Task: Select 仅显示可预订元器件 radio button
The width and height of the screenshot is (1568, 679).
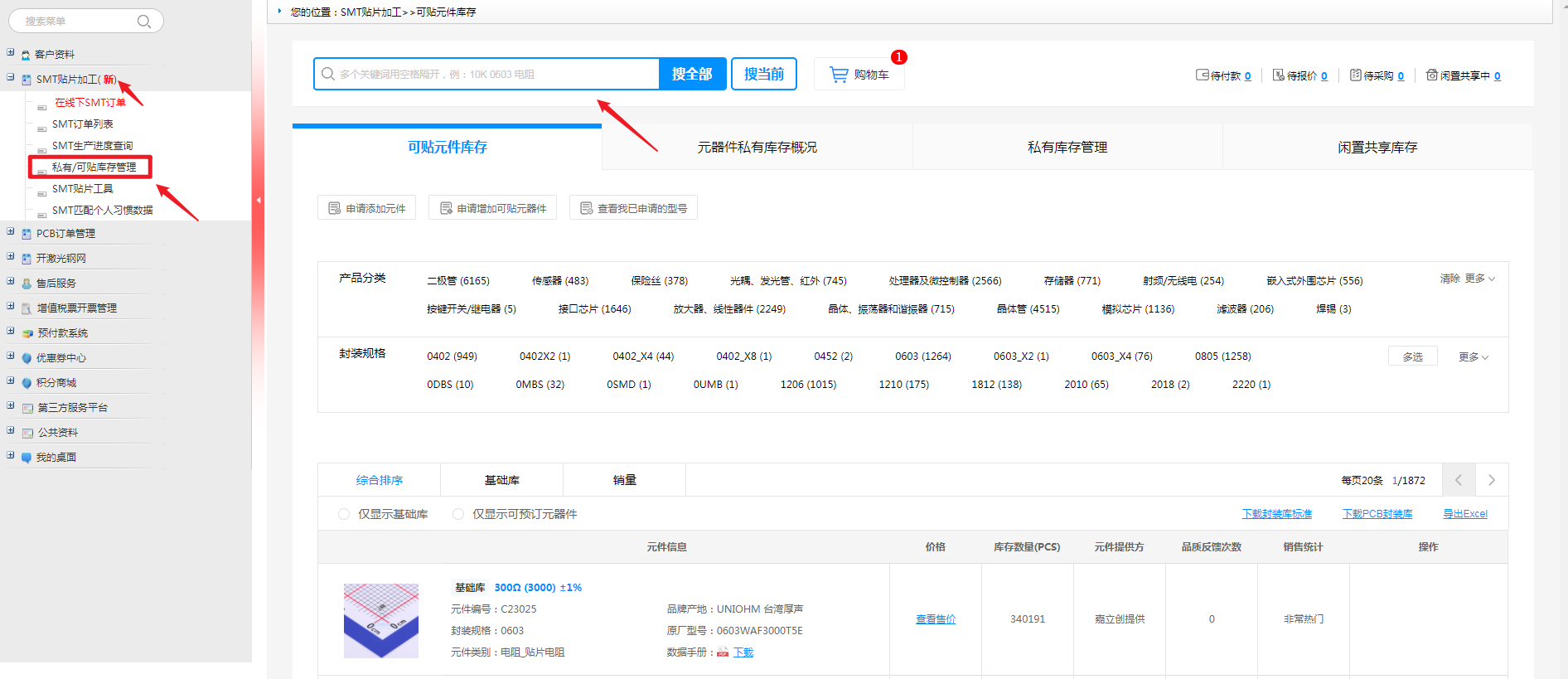Action: point(458,514)
